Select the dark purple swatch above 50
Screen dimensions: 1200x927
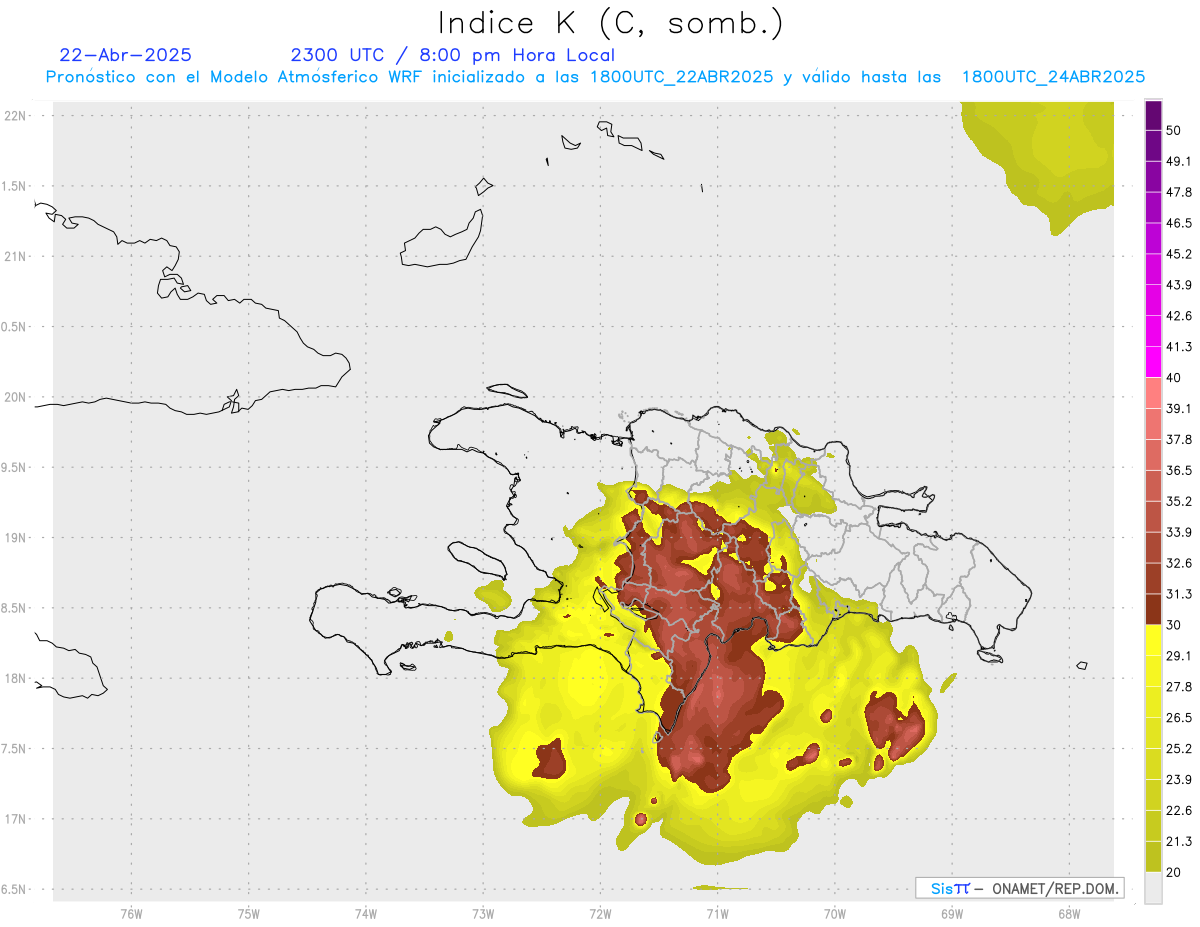click(x=1153, y=115)
